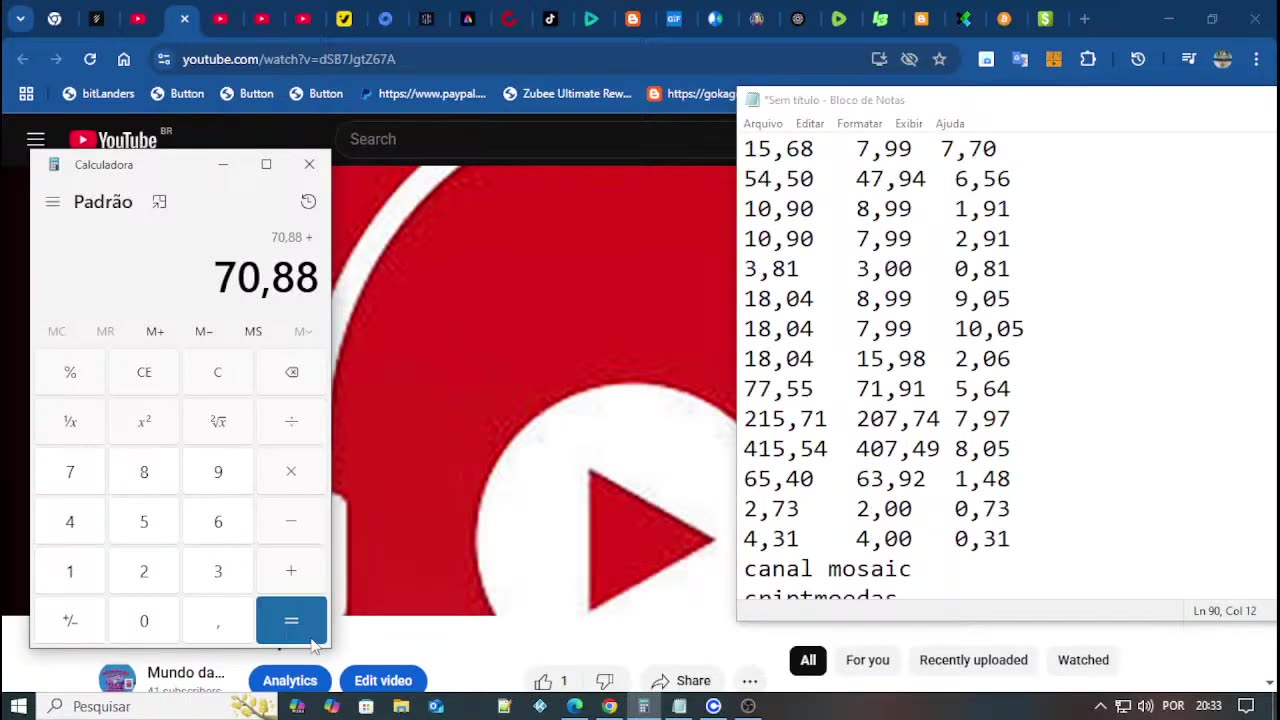
Task: Click the MS memory store key
Action: click(253, 331)
